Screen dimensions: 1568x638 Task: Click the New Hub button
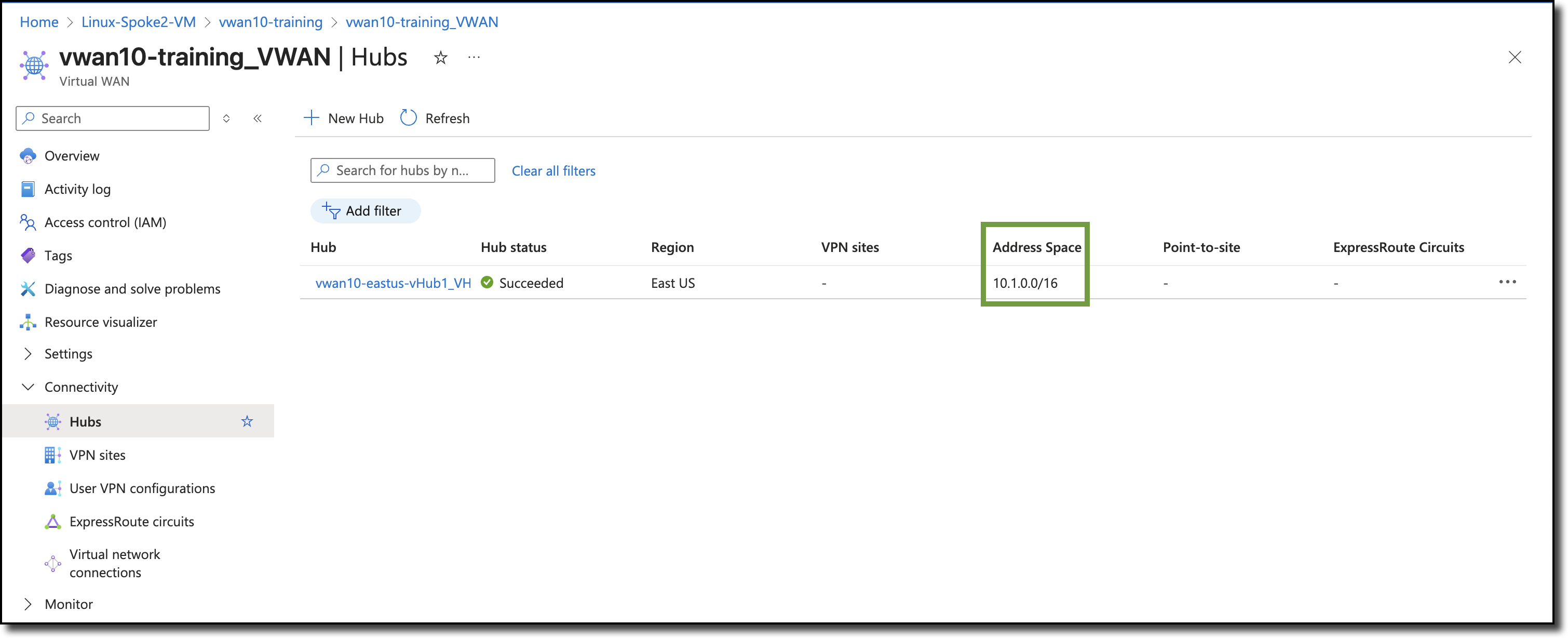click(x=344, y=118)
